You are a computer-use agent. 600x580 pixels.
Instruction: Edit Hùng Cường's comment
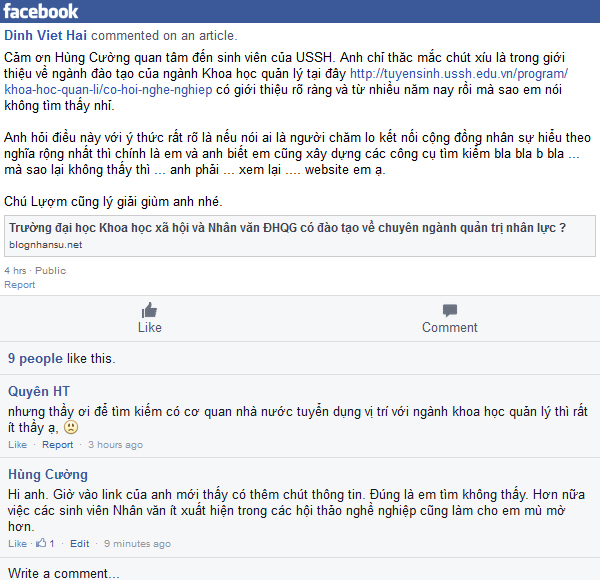80,543
